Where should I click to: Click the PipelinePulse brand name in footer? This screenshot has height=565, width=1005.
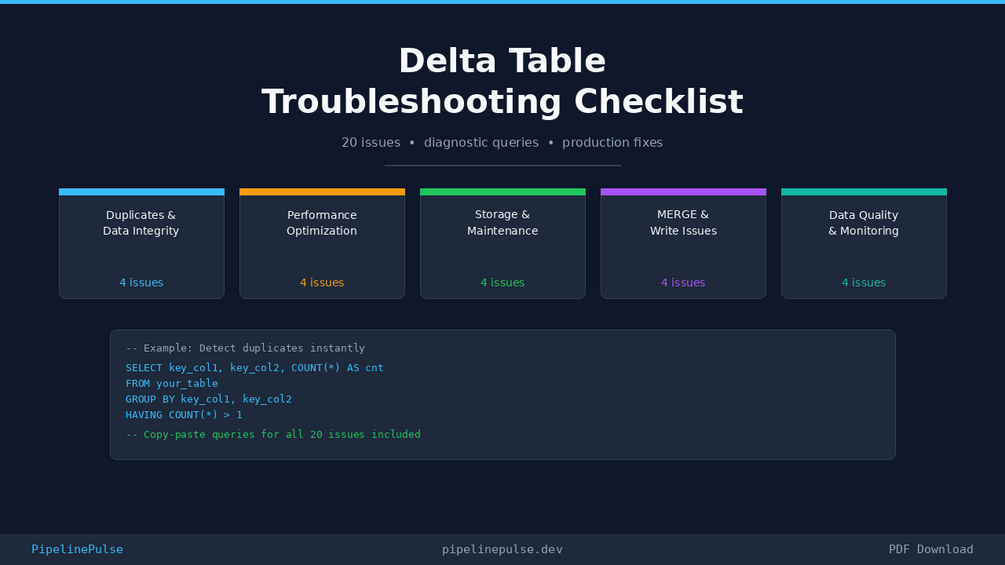pos(77,549)
